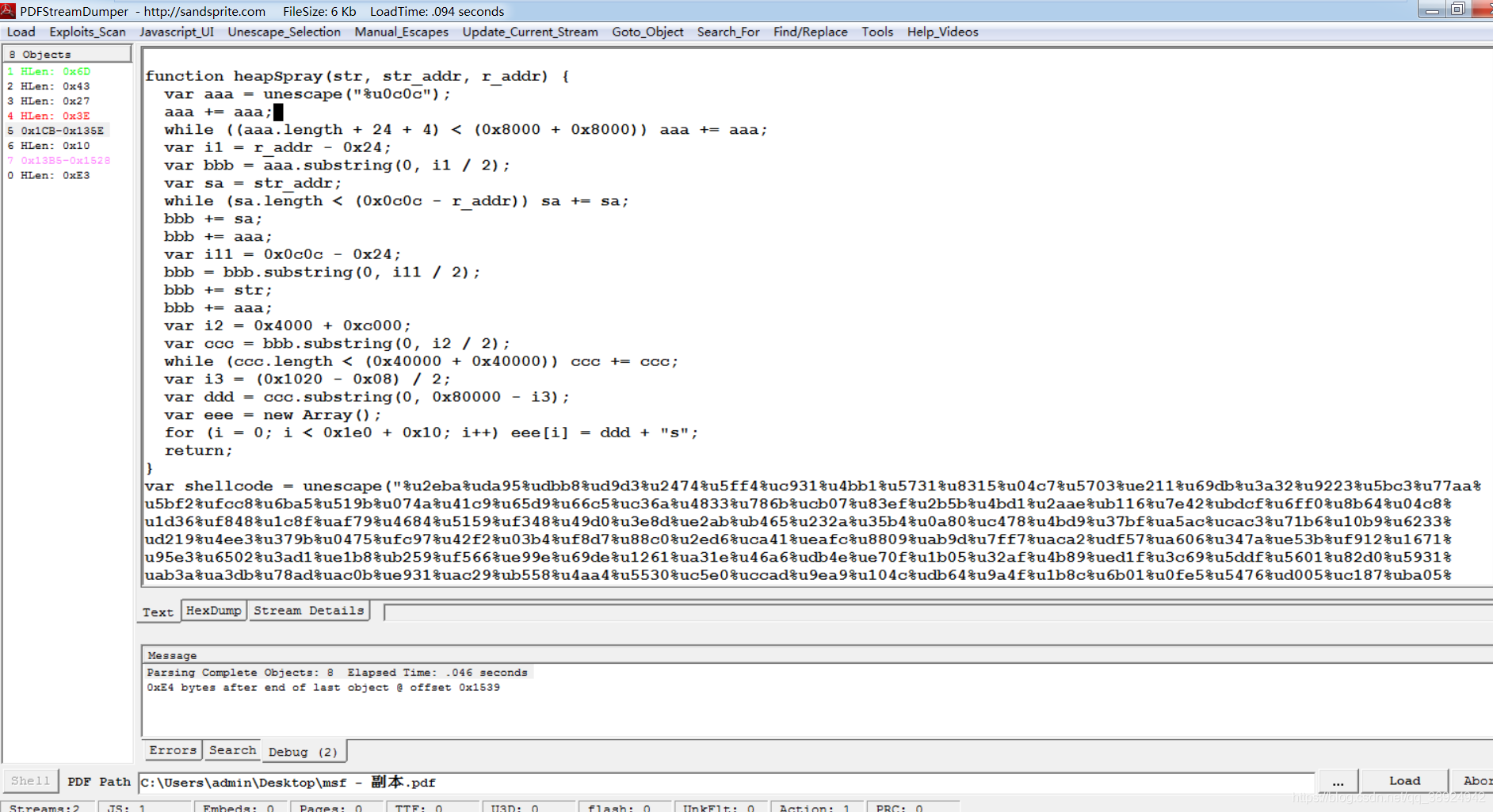Viewport: 1493px width, 812px height.
Task: Open the Unescape_Selection menu
Action: pyautogui.click(x=284, y=32)
